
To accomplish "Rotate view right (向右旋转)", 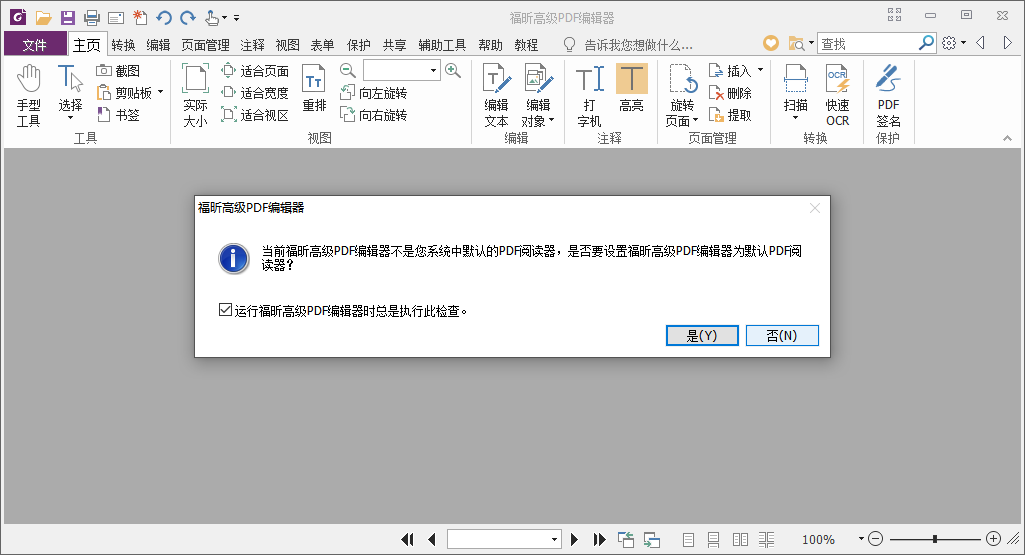I will click(x=374, y=115).
